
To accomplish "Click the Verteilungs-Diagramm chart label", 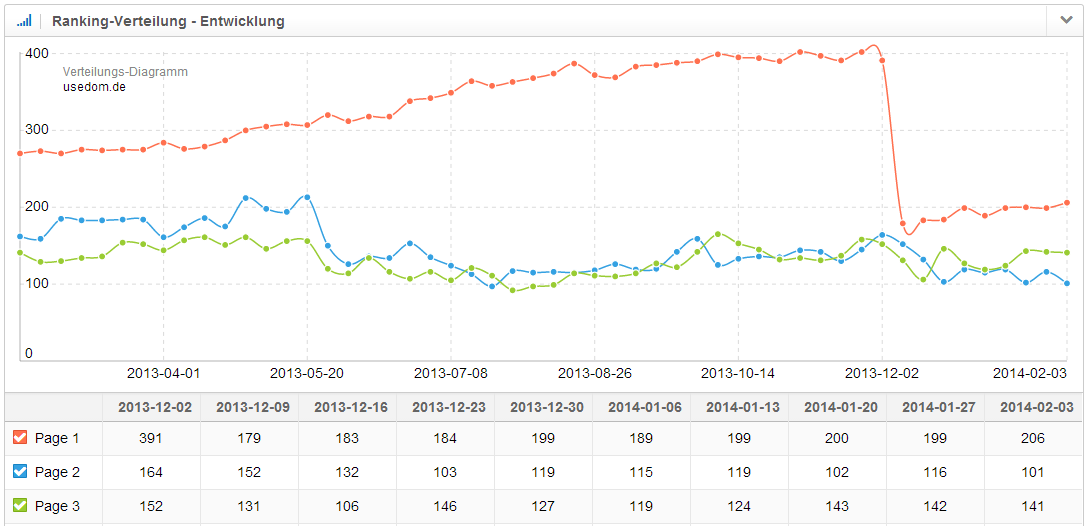I will 125,72.
